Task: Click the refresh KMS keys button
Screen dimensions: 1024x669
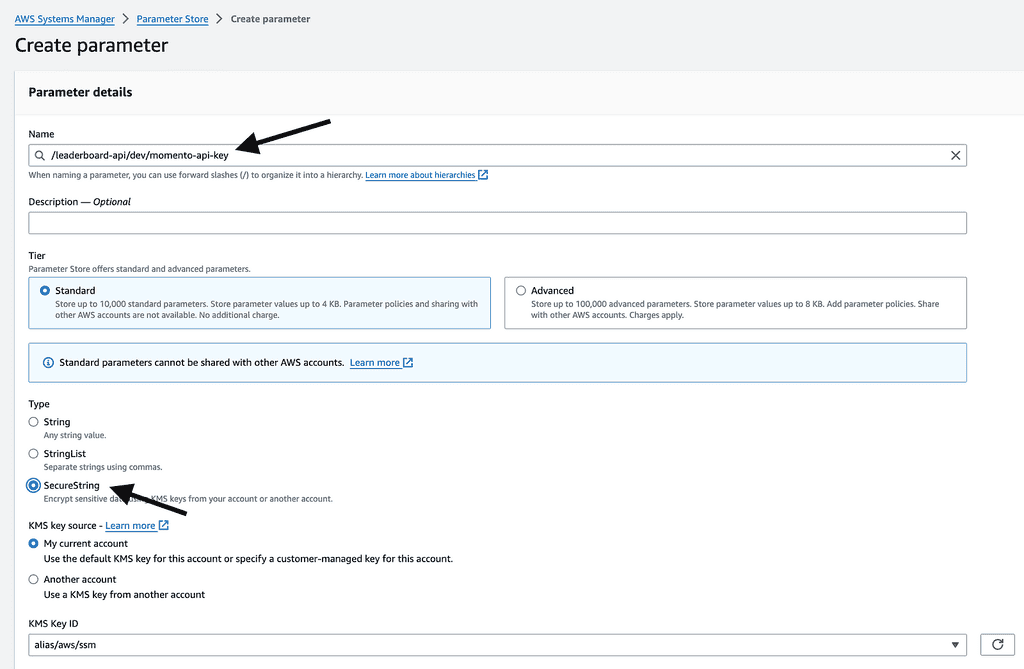Action: click(997, 645)
